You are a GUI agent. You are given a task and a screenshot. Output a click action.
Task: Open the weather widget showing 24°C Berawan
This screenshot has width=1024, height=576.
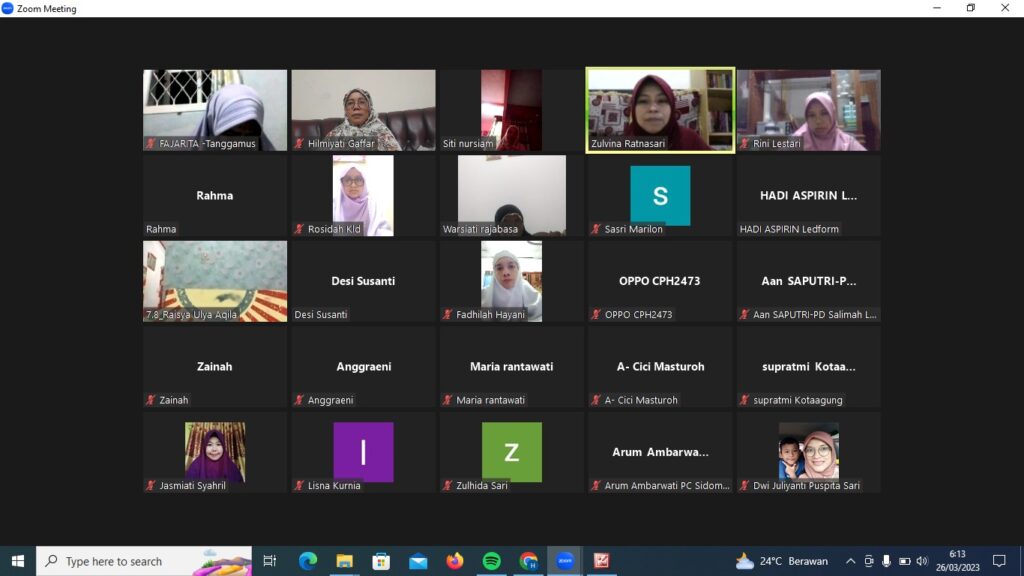782,561
